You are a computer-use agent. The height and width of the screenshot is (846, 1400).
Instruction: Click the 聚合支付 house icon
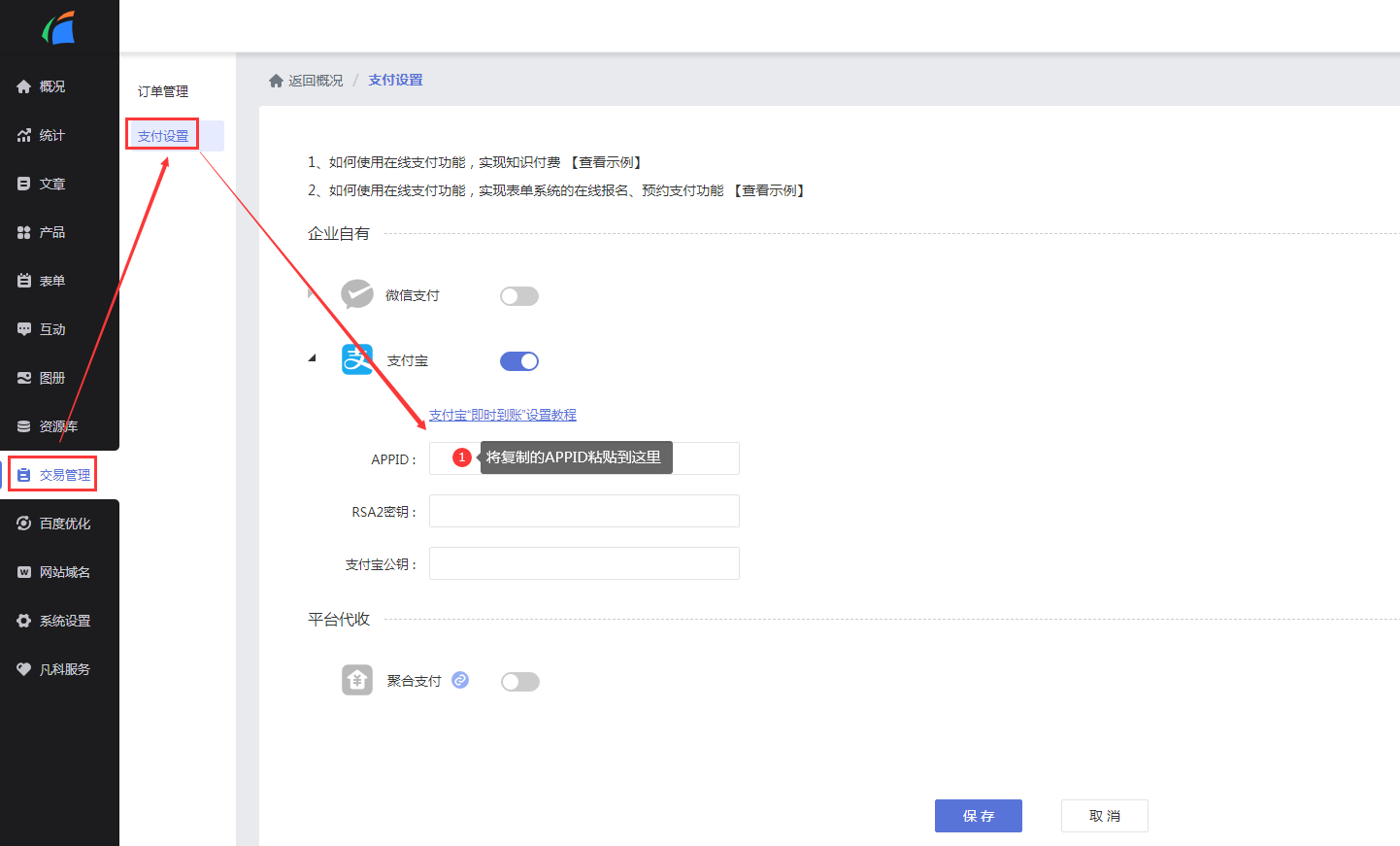pos(357,680)
